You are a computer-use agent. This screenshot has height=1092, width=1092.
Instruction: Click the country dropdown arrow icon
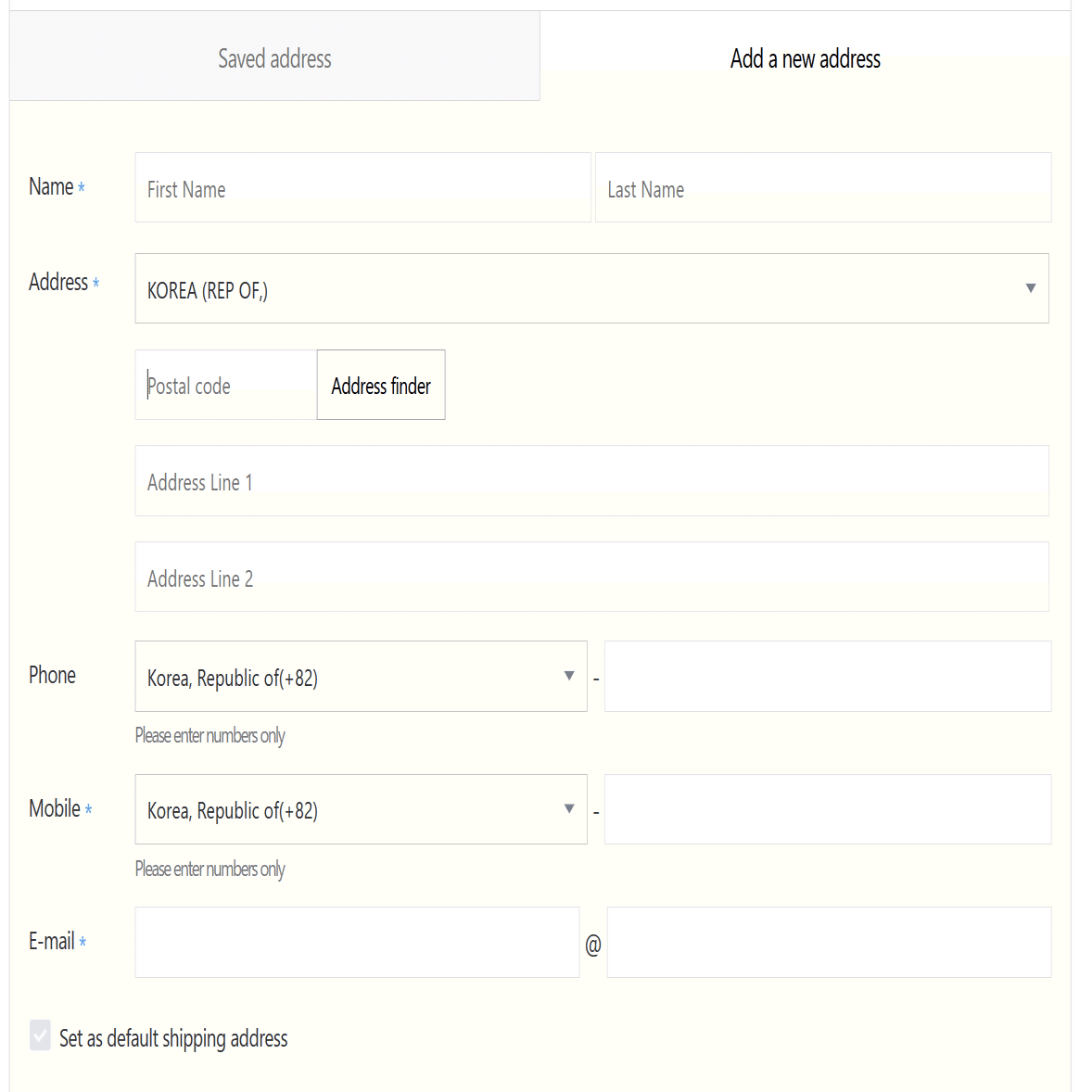click(x=1030, y=288)
